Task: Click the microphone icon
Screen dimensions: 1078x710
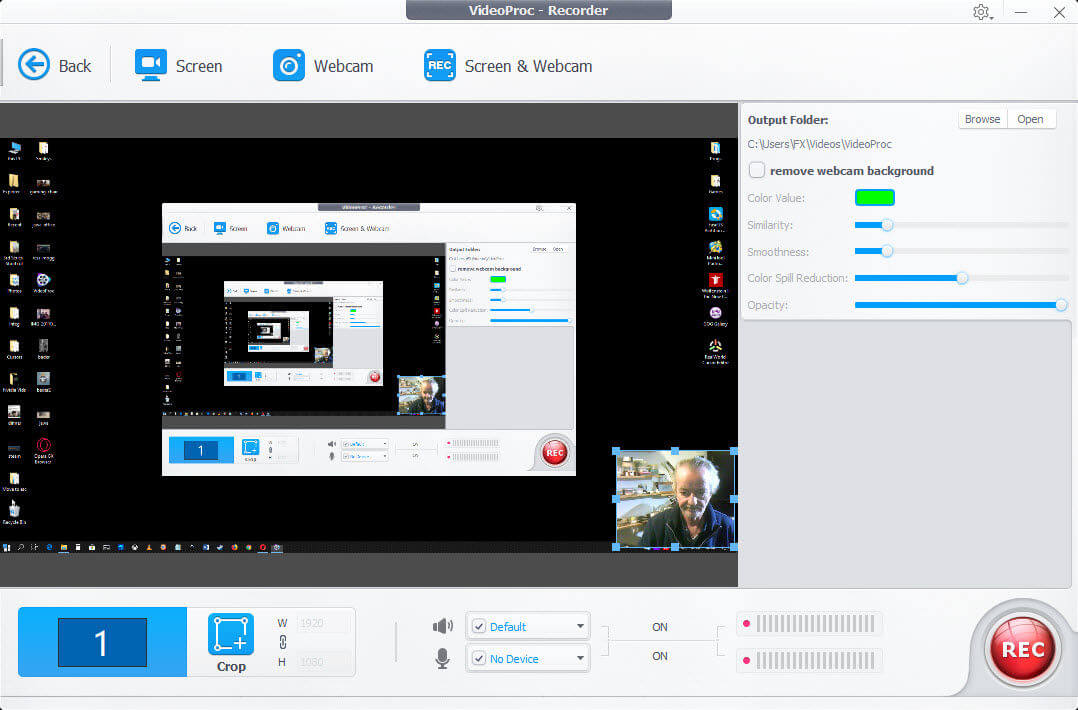Action: point(443,658)
